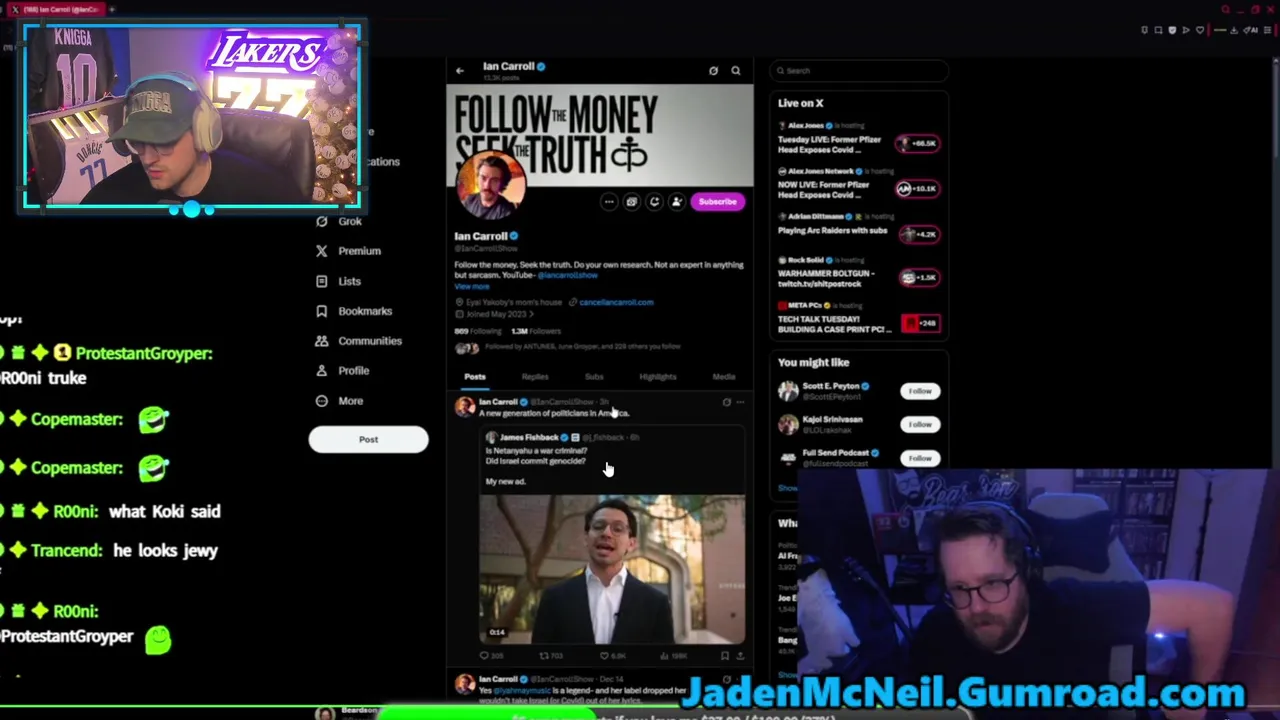Screen dimensions: 1280x720
Task: Open Premium in the sidebar
Action: pyautogui.click(x=359, y=251)
